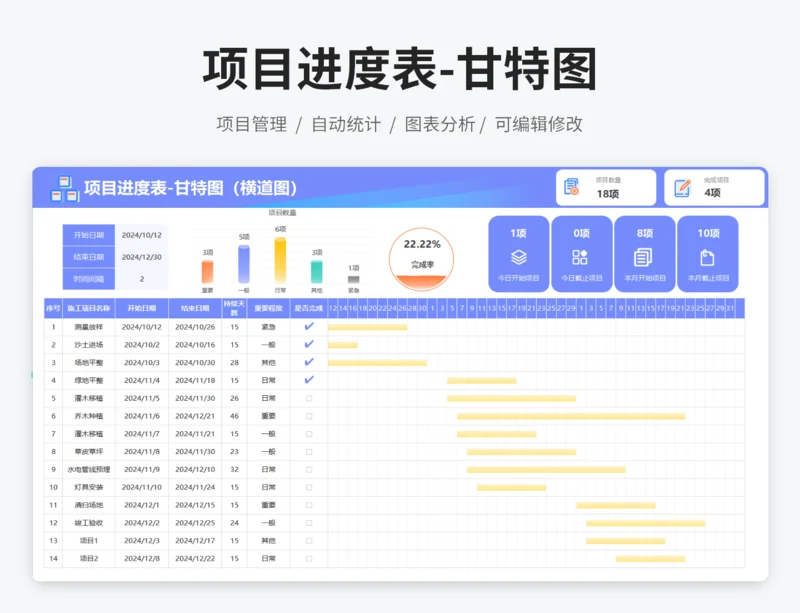Viewport: 800px width, 613px height.
Task: Click the green 其他 bar in the chart
Action: [x=317, y=272]
